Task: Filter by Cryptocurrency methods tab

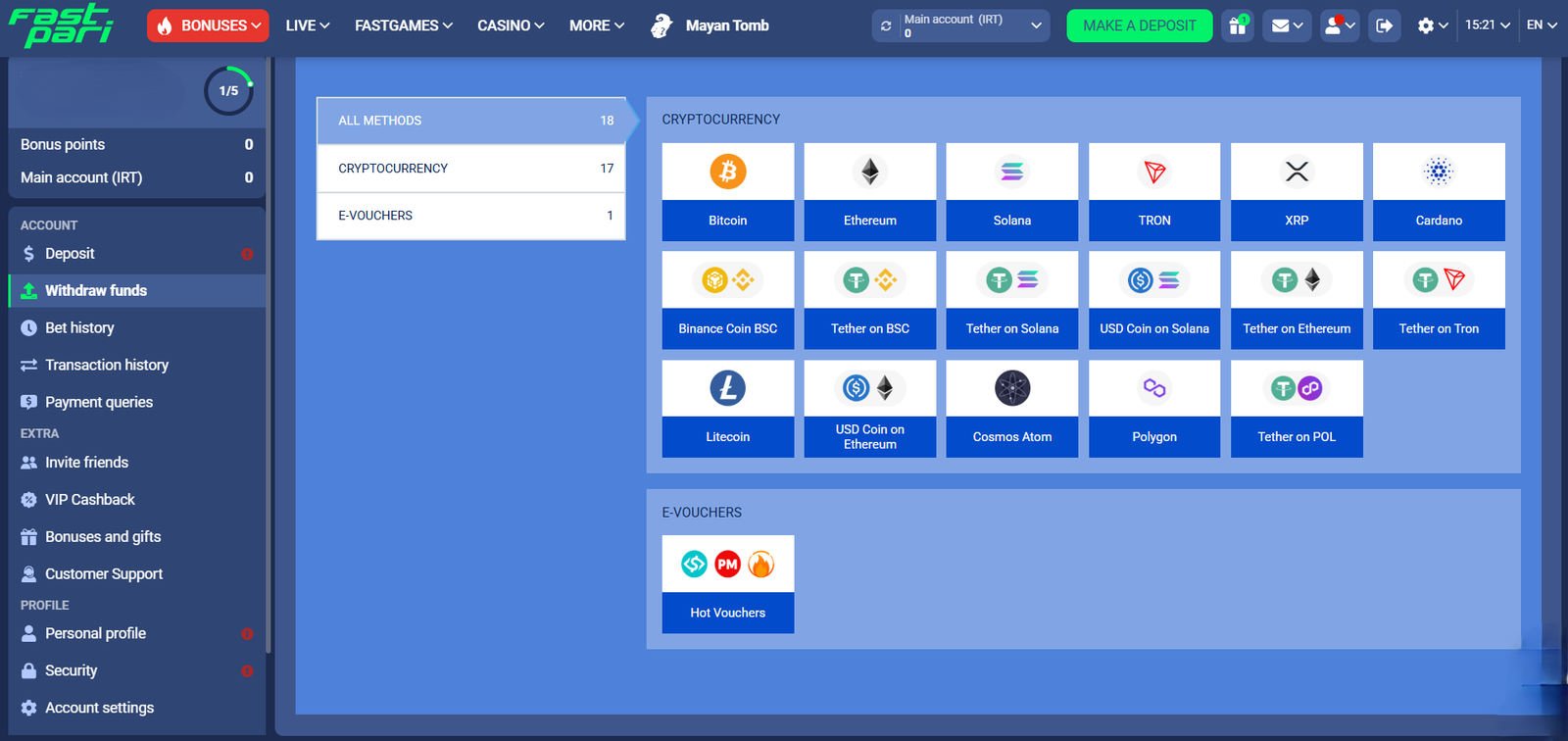Action: (x=470, y=169)
